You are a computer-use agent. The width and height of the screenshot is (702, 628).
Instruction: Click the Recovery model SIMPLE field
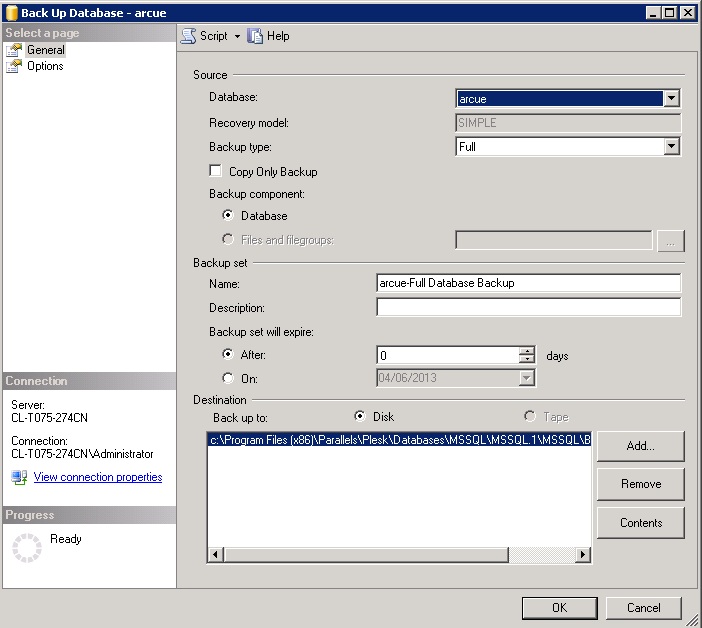click(568, 123)
